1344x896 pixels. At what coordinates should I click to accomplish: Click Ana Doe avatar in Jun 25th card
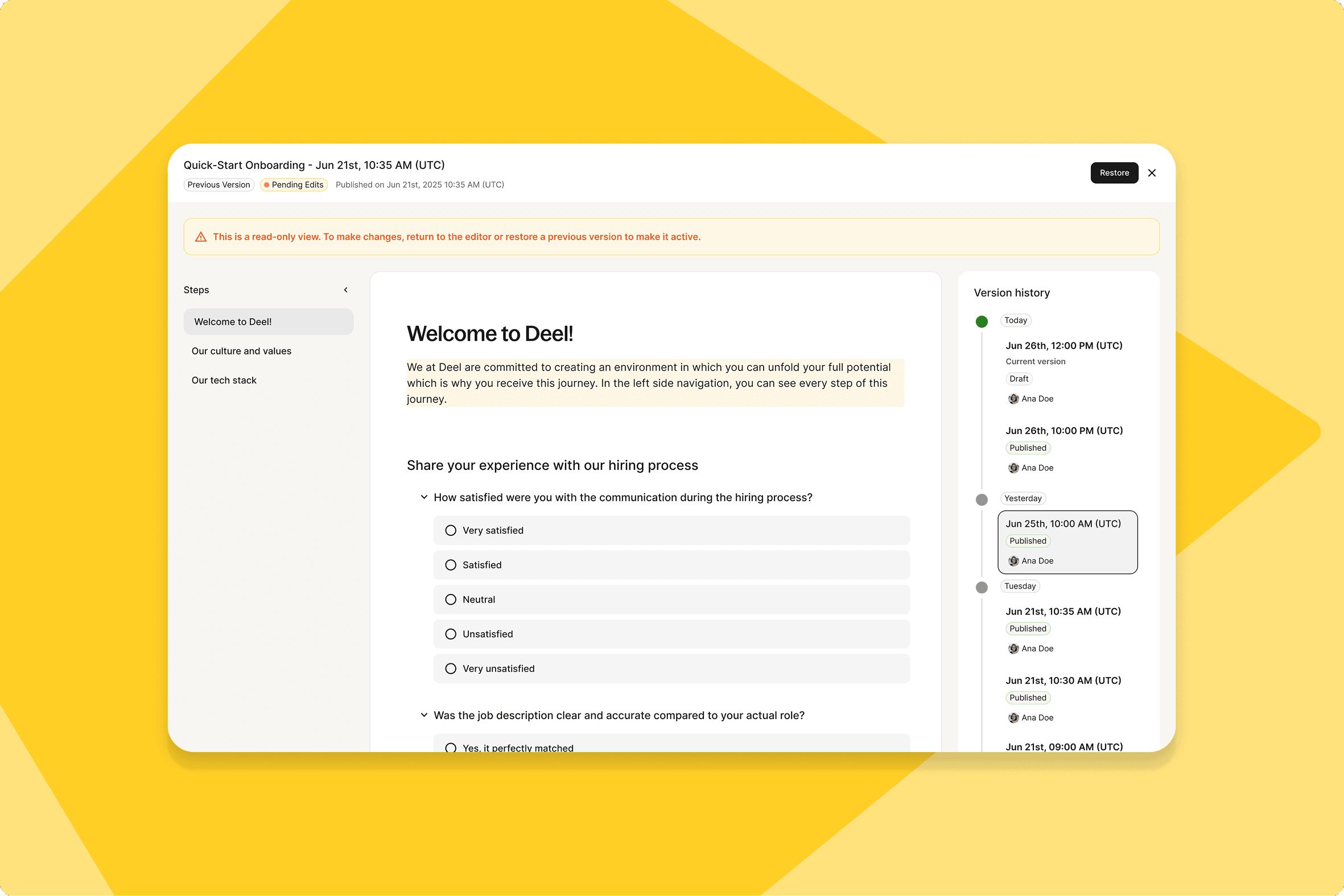(x=1013, y=561)
